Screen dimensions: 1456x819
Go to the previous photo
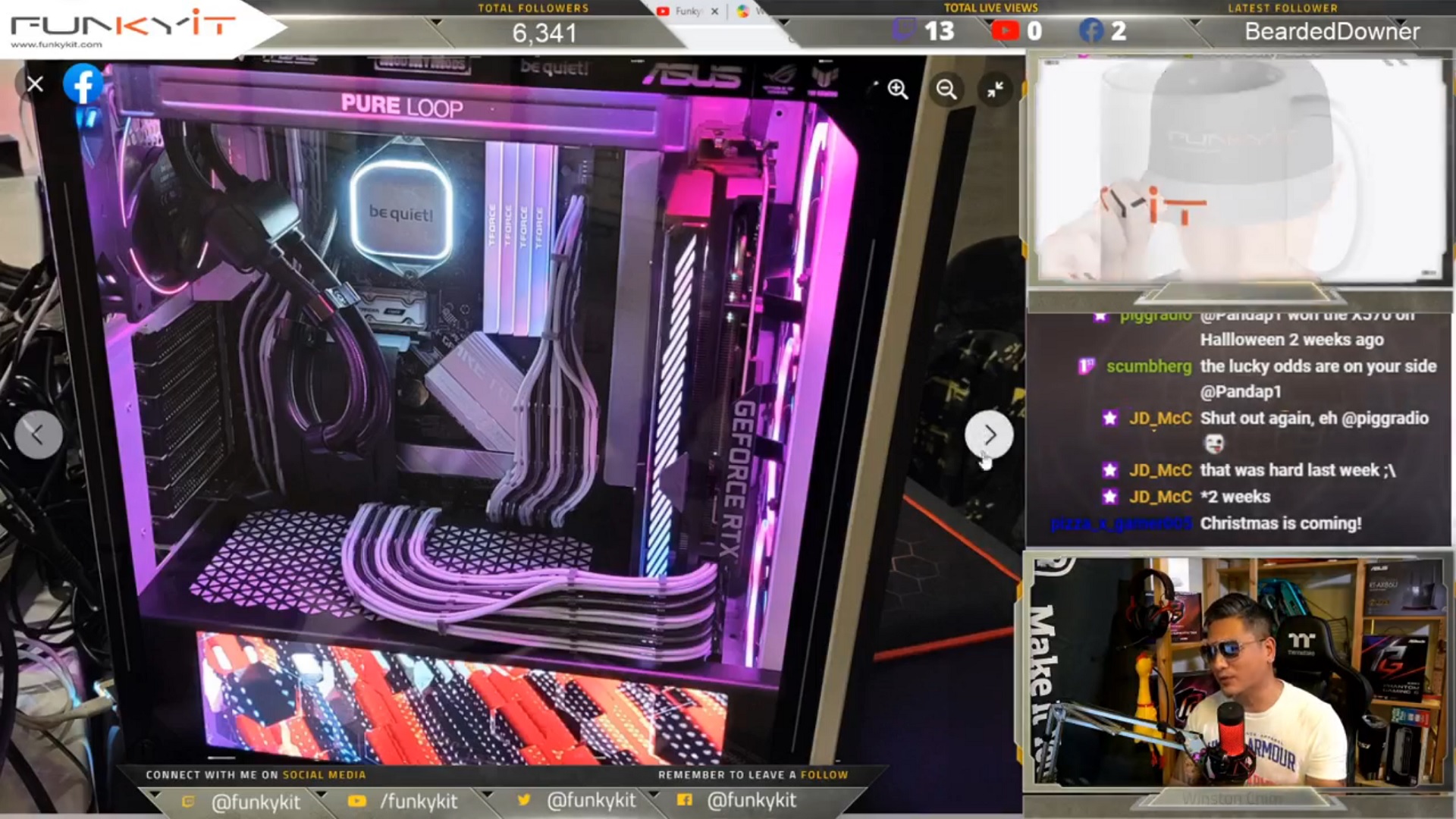click(x=38, y=435)
